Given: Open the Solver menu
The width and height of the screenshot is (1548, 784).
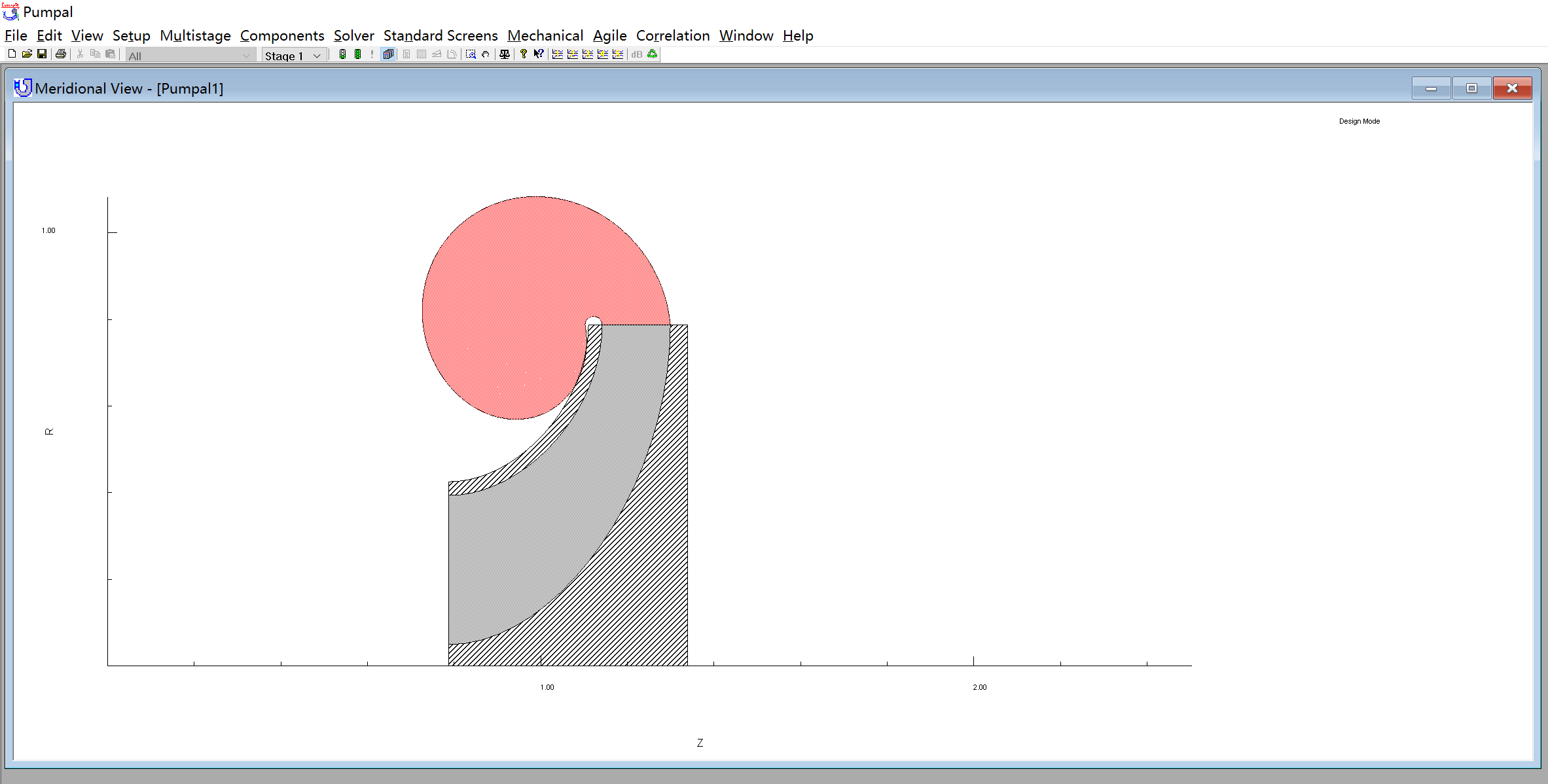Looking at the screenshot, I should pyautogui.click(x=353, y=35).
